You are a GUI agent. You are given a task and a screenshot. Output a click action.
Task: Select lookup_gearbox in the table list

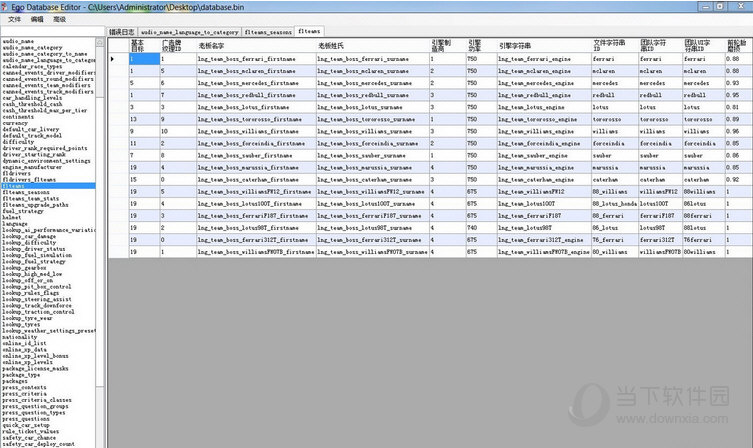coord(24,267)
